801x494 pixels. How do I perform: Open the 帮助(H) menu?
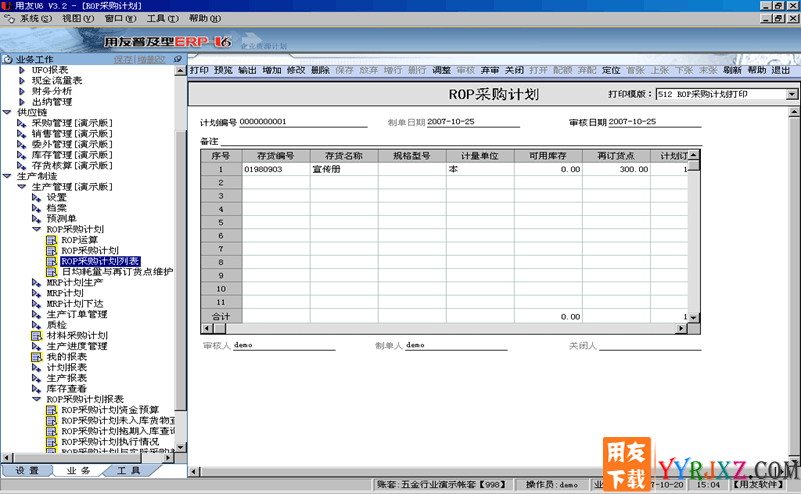(x=205, y=18)
